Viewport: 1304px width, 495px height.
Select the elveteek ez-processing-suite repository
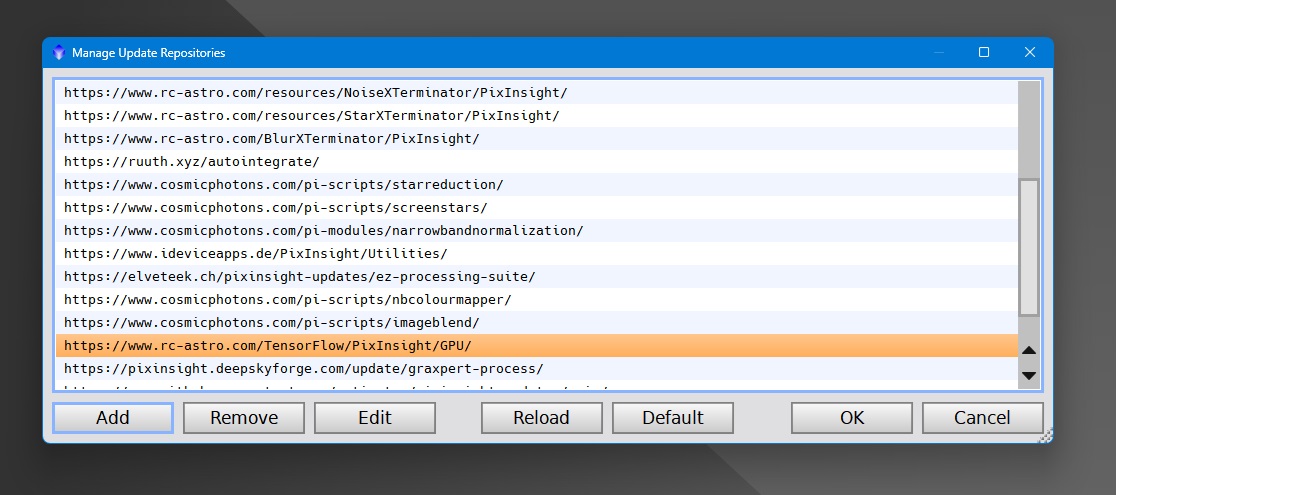point(536,276)
